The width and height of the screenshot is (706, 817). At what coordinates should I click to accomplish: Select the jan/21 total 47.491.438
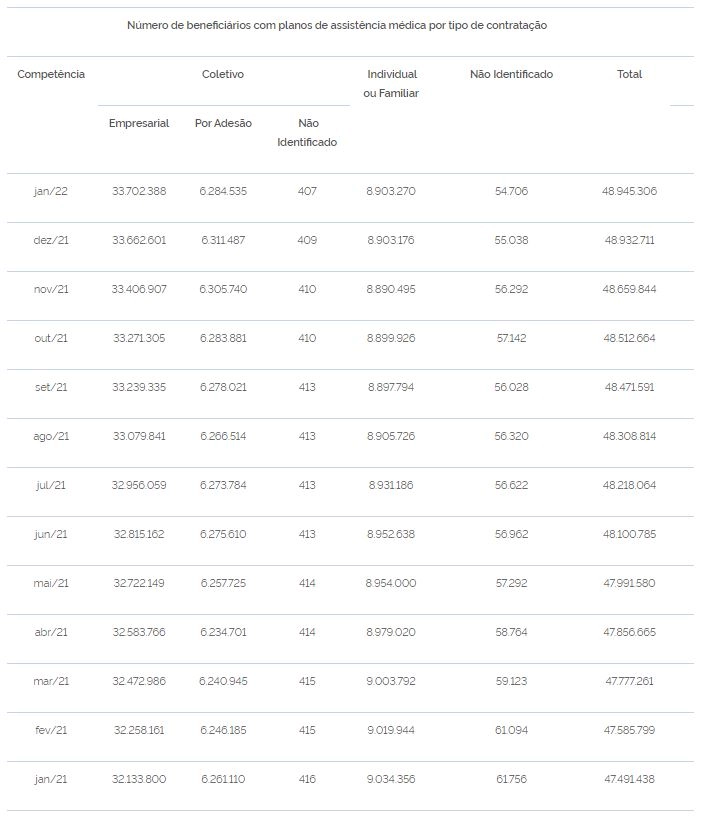[629, 779]
